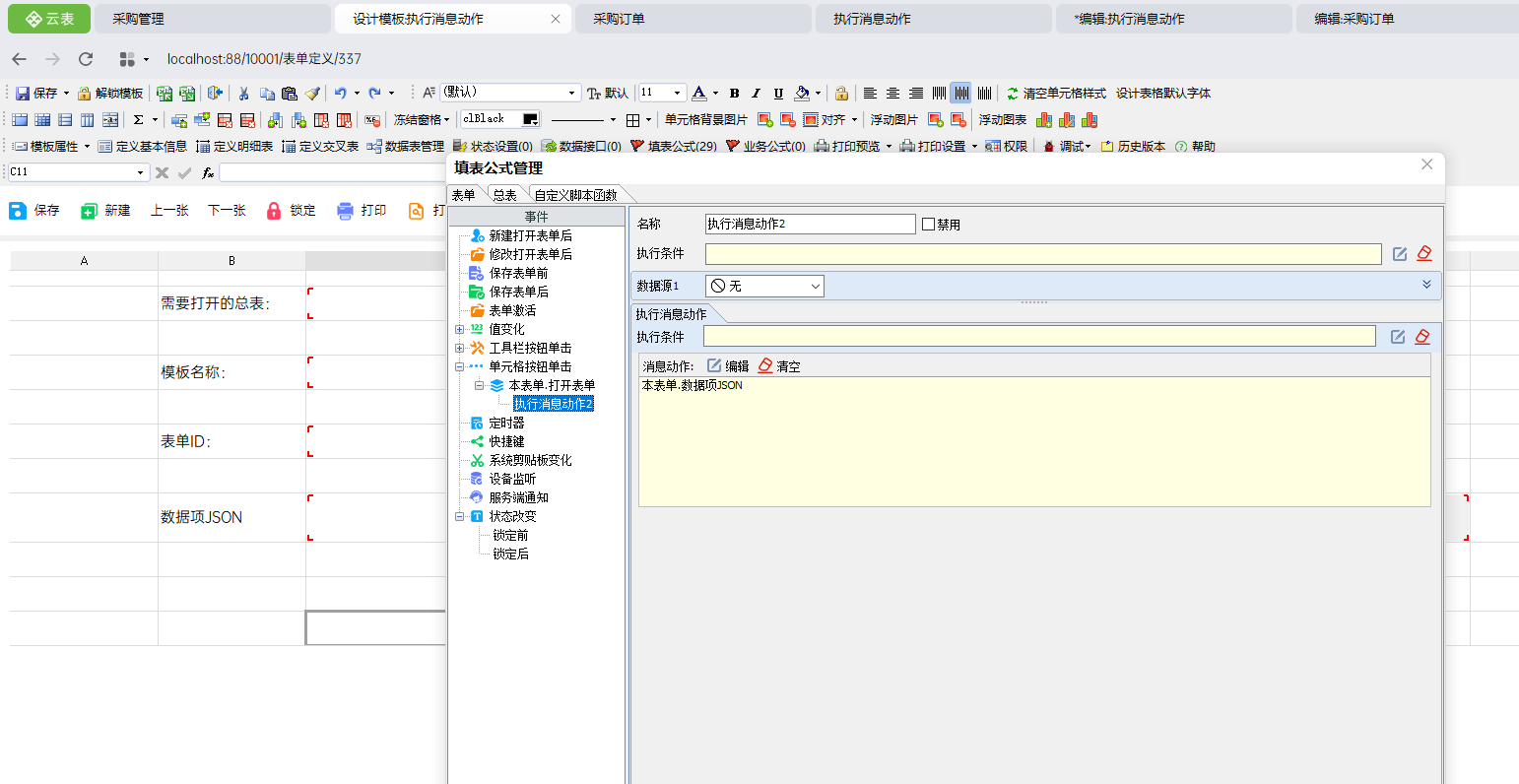
Task: Click the bold formatting icon
Action: [734, 94]
